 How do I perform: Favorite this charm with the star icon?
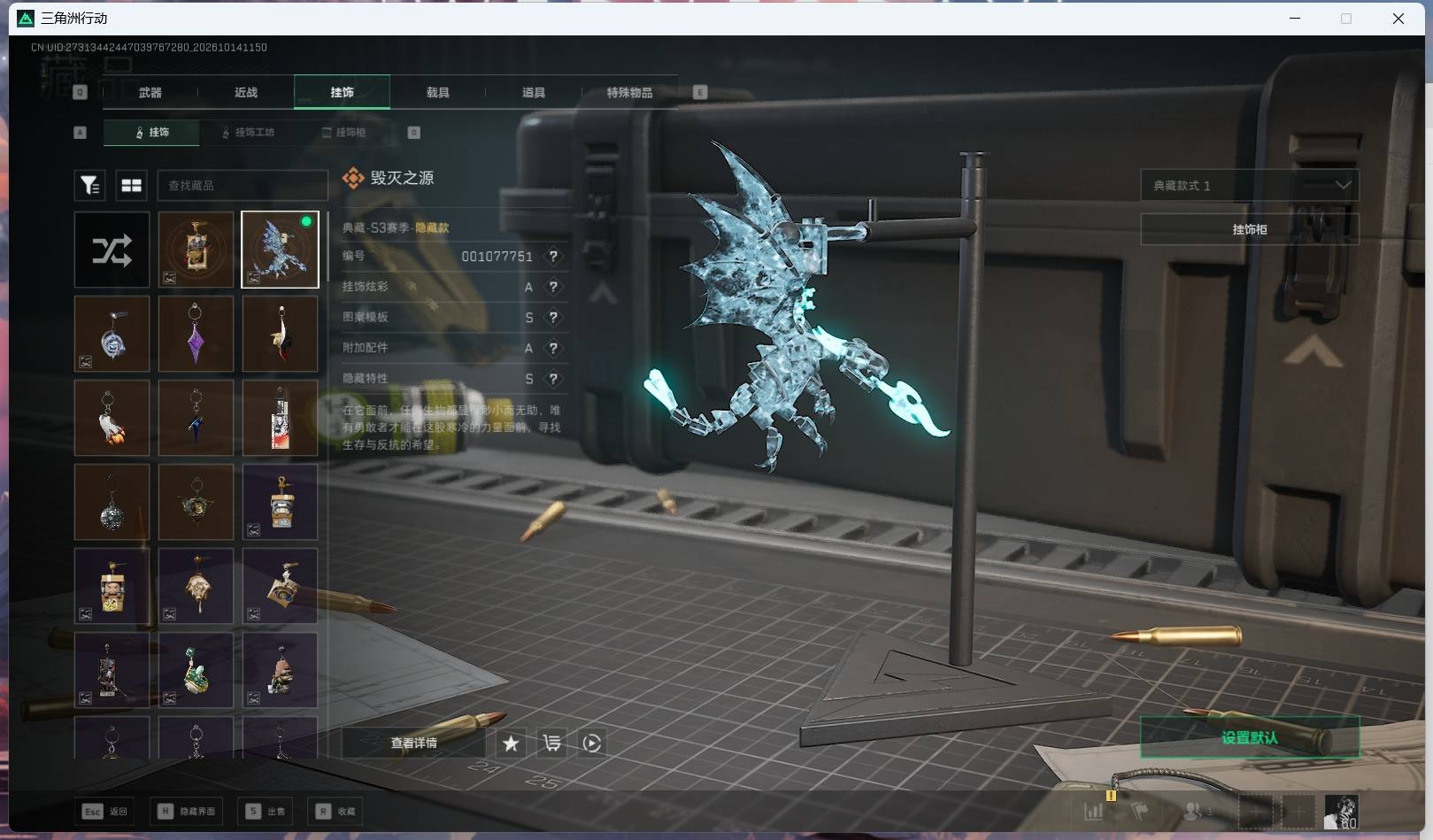pos(511,743)
